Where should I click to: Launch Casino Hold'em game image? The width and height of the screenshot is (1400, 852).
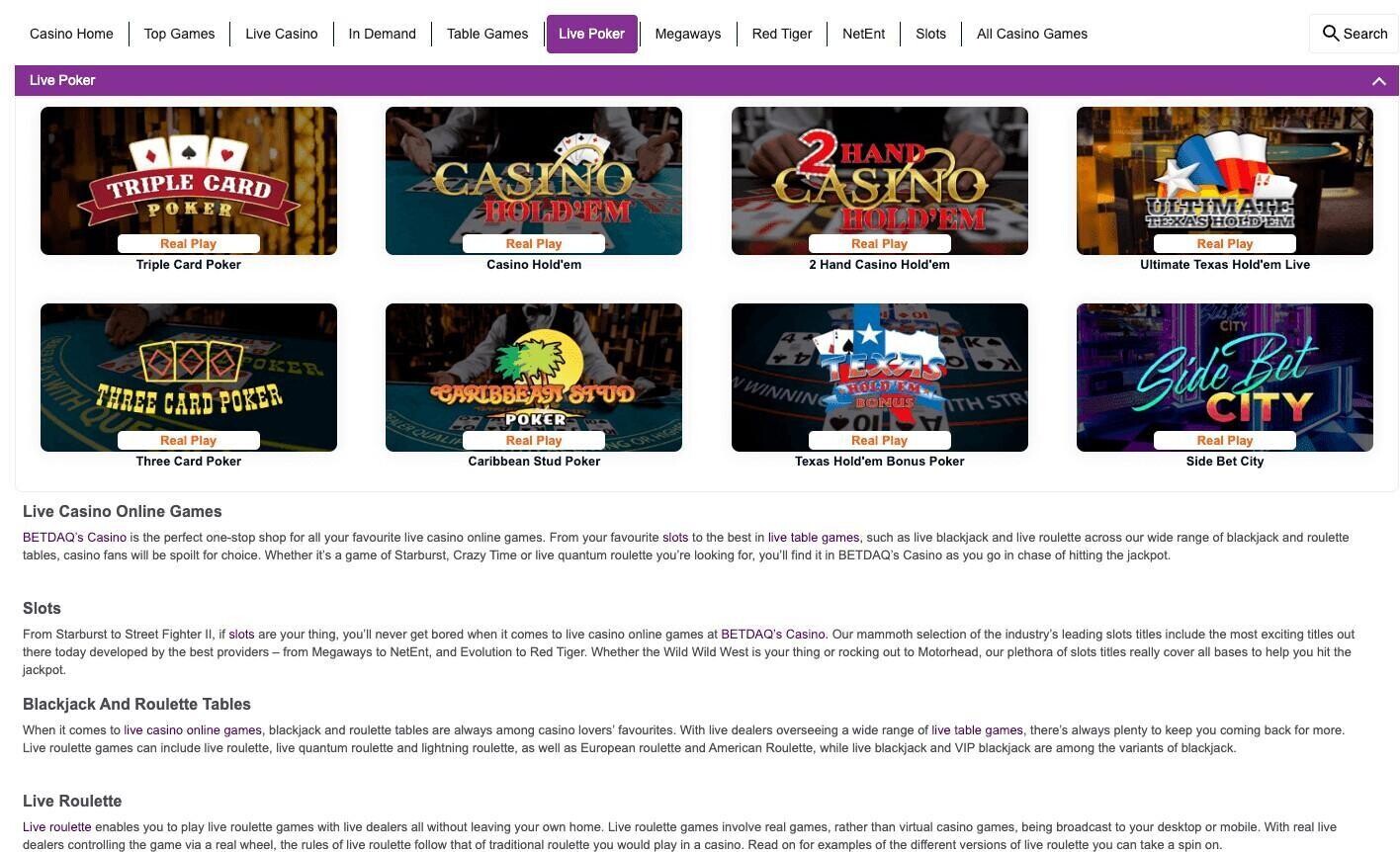(534, 181)
